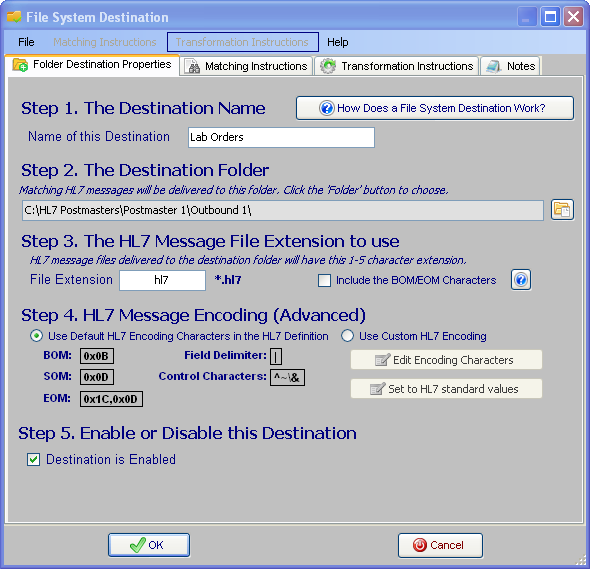Viewport: 590px width, 569px height.
Task: Enable Include the BOM/EOM Characters checkbox
Action: click(324, 280)
